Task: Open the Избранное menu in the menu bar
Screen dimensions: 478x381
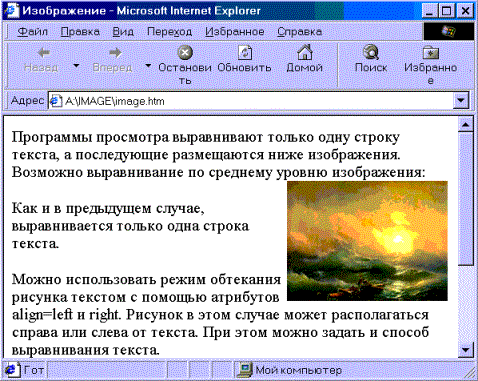Action: pos(235,32)
